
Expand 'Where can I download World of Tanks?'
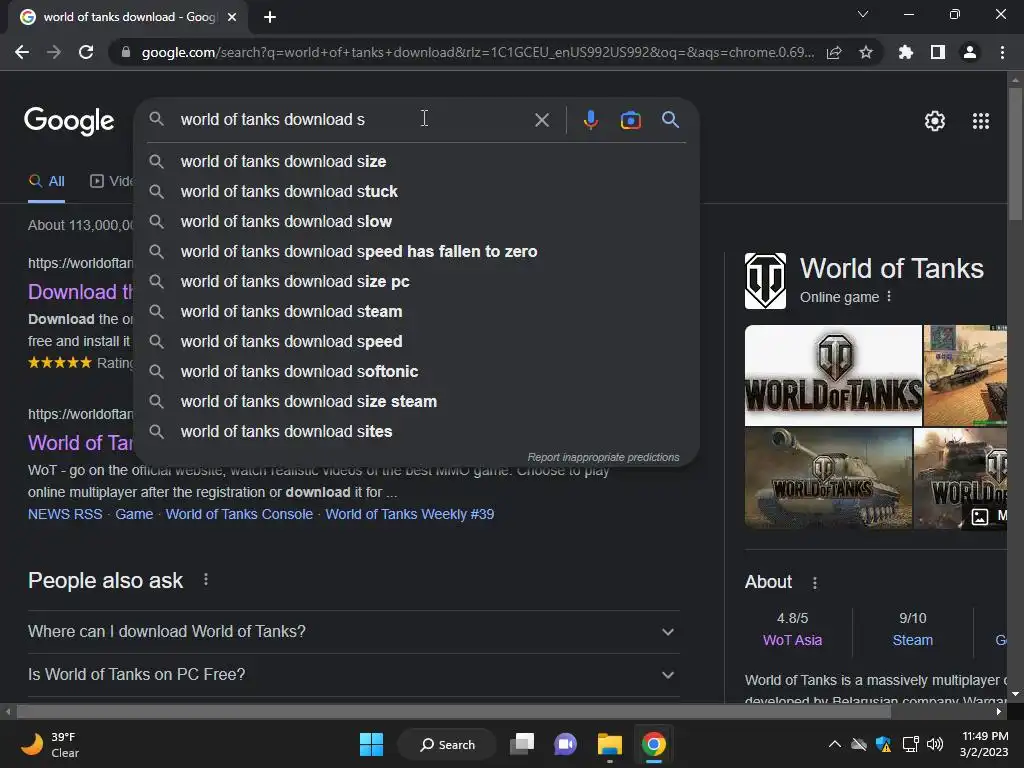click(x=353, y=632)
